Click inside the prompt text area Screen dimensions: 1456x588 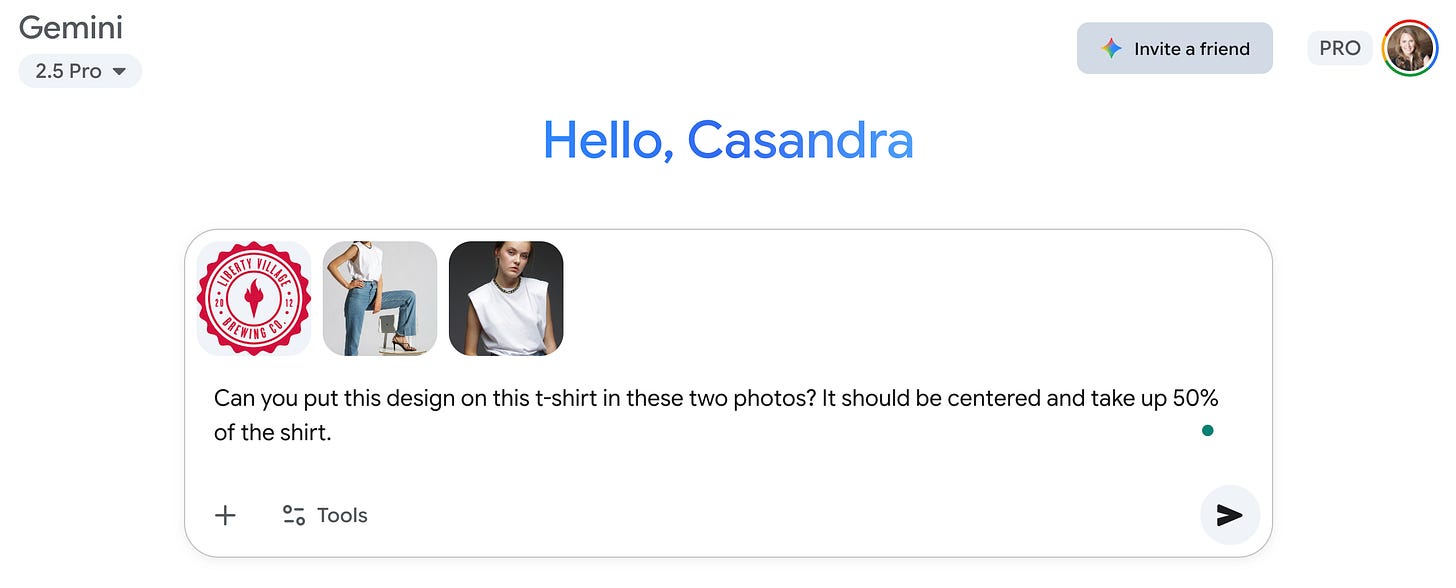700,415
